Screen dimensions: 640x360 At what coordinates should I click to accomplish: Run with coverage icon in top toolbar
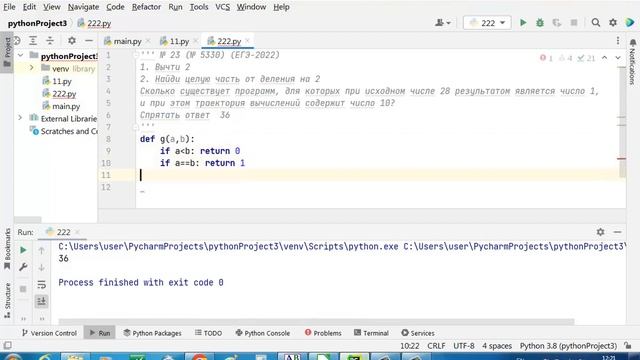click(x=557, y=23)
